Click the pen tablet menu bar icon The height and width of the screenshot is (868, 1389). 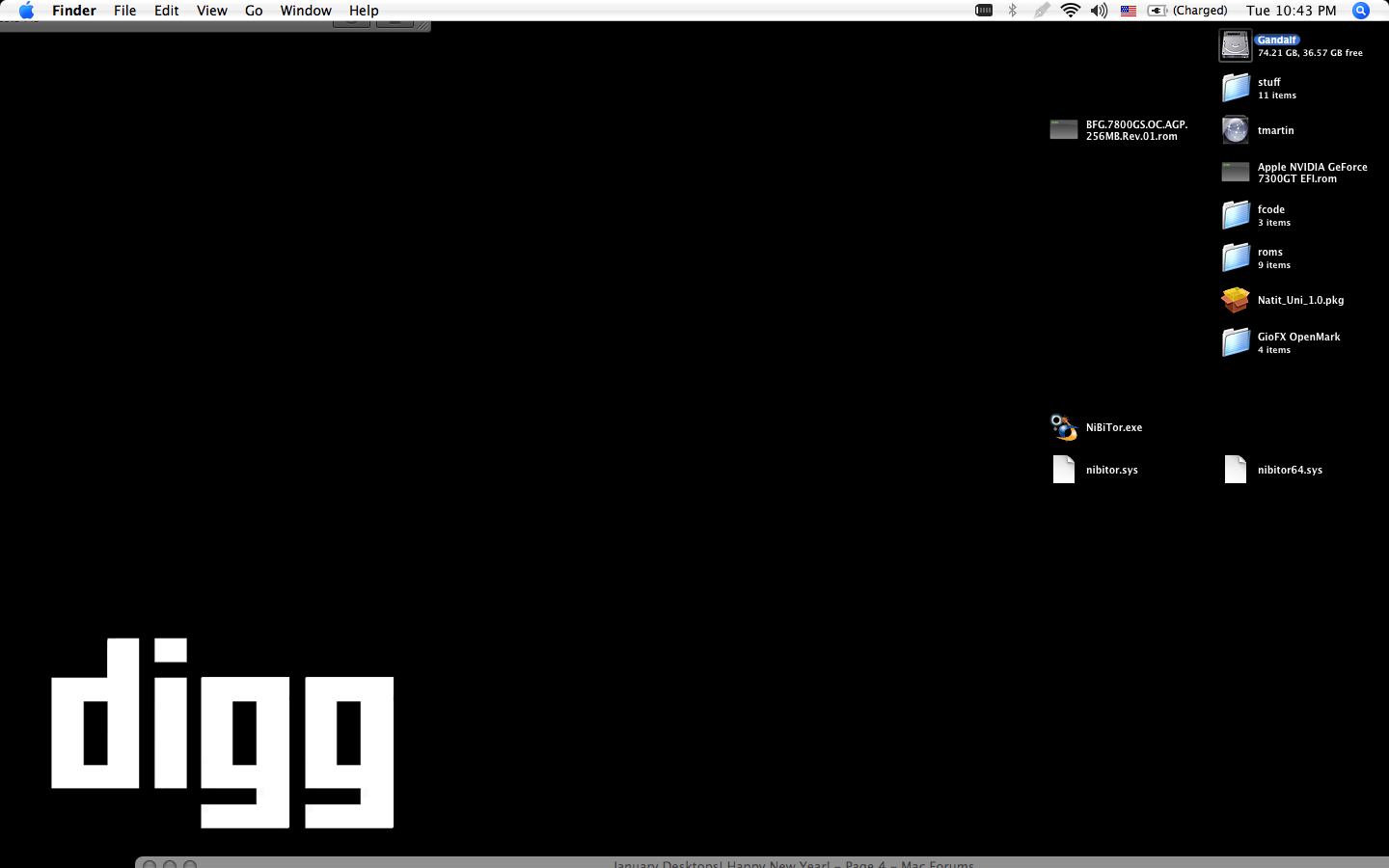[1042, 11]
